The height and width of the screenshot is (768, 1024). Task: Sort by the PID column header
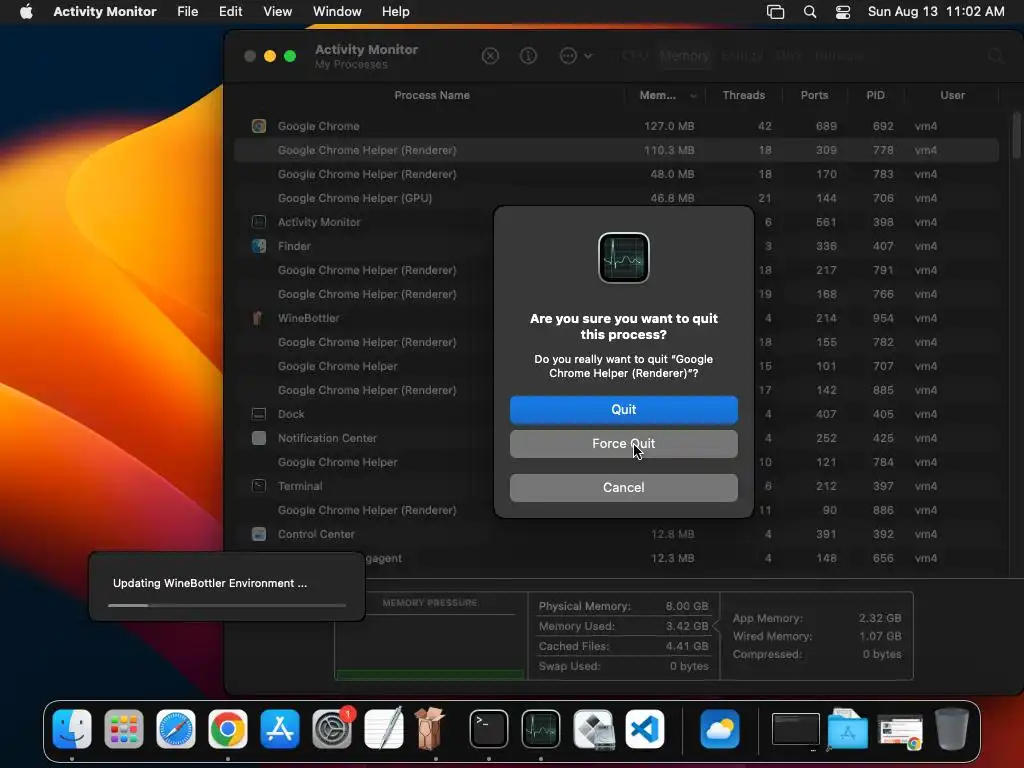(875, 95)
